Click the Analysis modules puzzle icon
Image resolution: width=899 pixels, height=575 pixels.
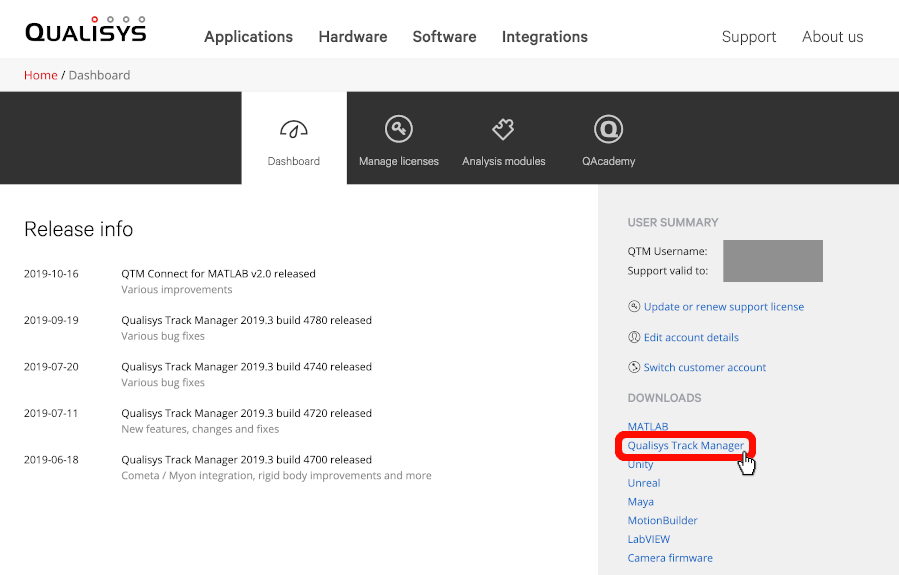coord(503,130)
